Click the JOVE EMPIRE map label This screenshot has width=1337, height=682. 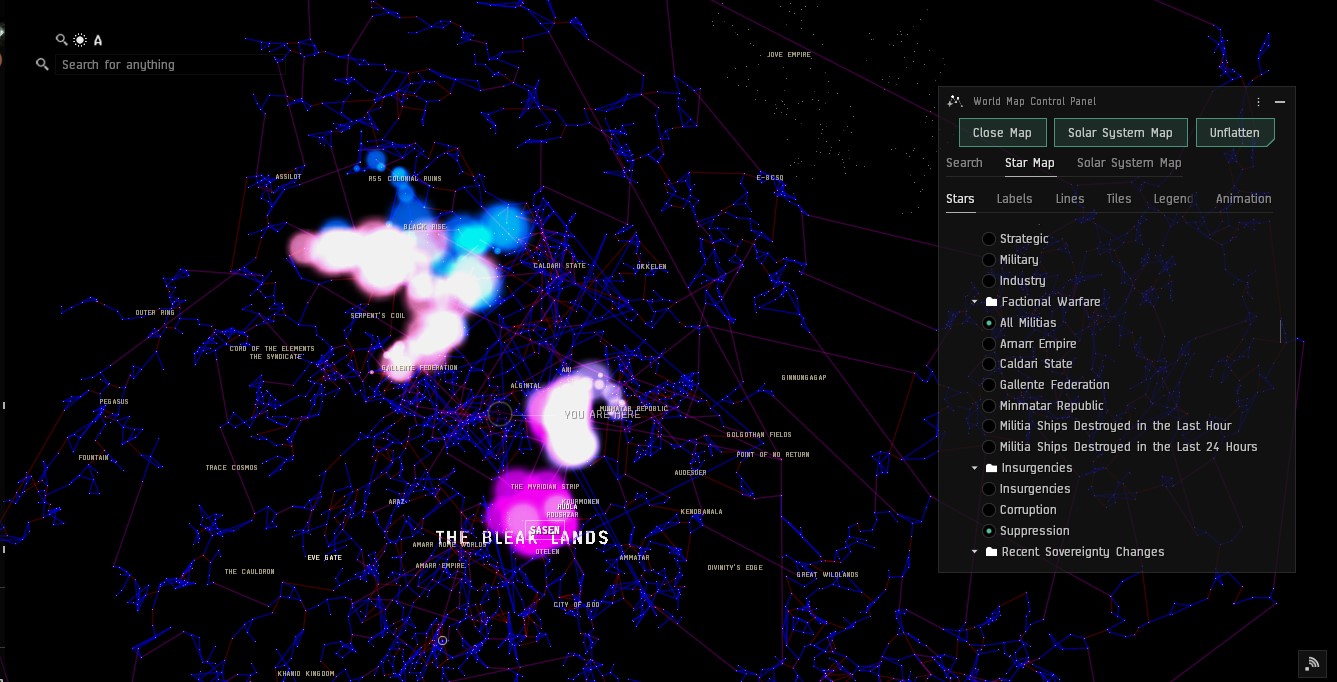click(x=789, y=55)
